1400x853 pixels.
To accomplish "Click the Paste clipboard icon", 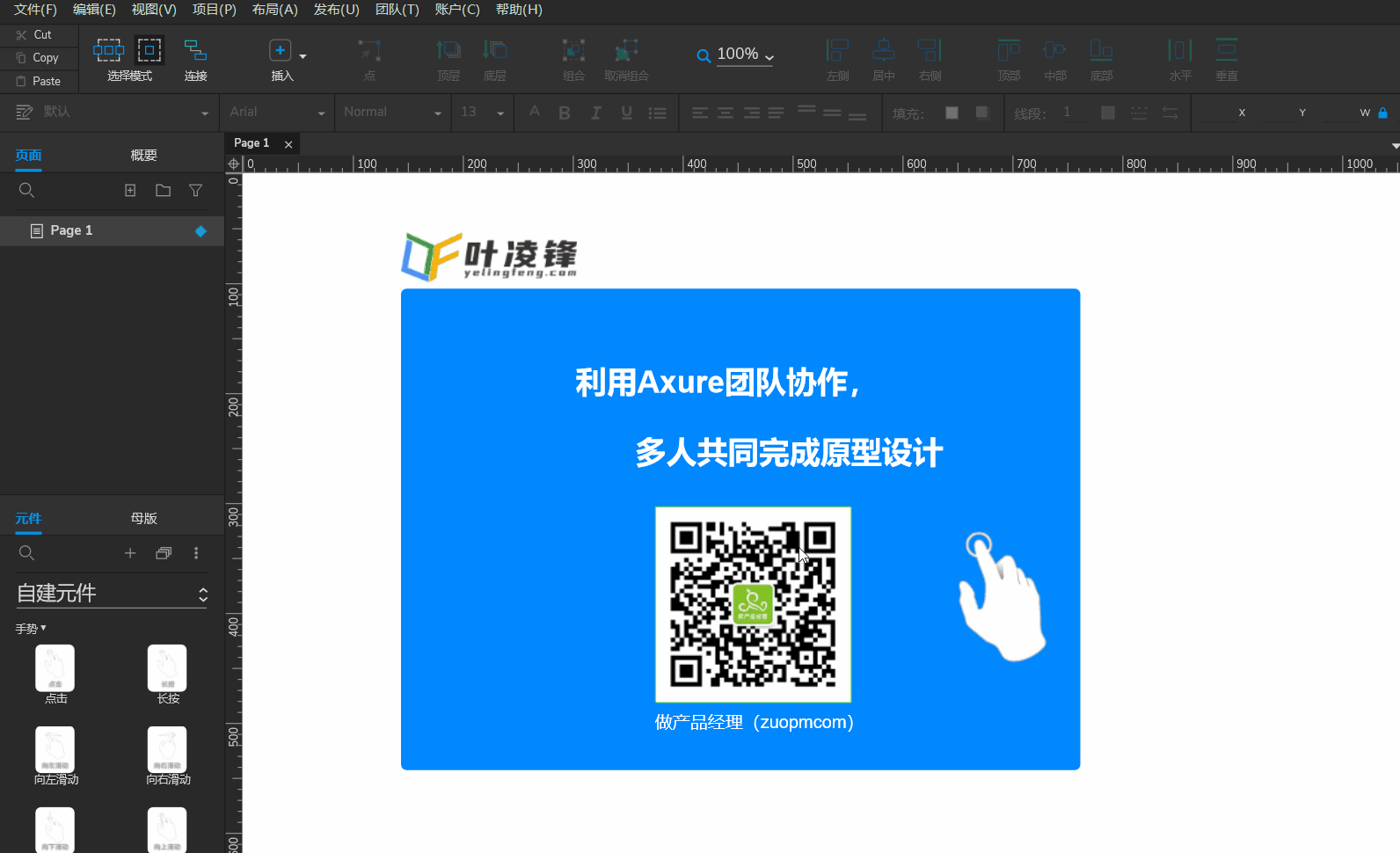I will coord(21,81).
